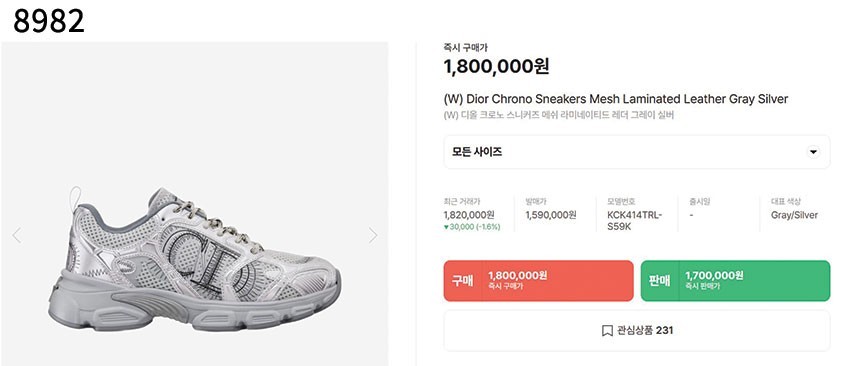Click the 즉시 구매가 label at top
The height and width of the screenshot is (366, 860).
[465, 48]
